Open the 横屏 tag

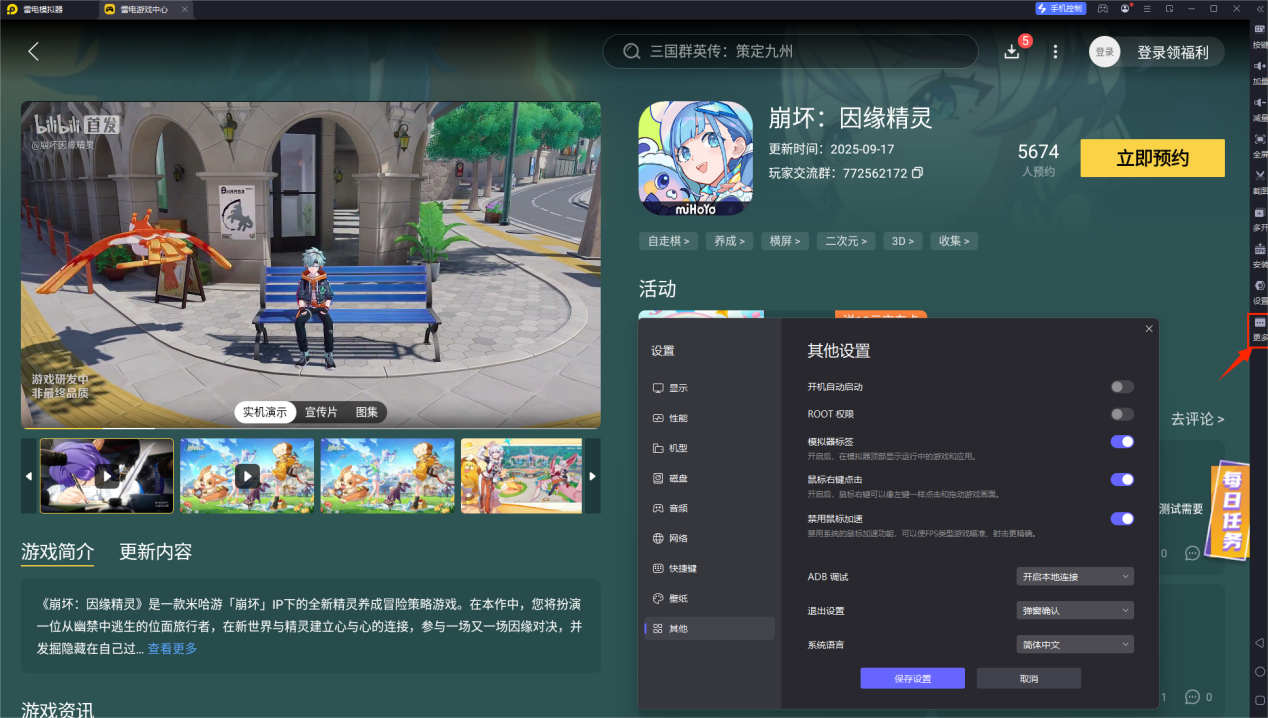point(785,241)
